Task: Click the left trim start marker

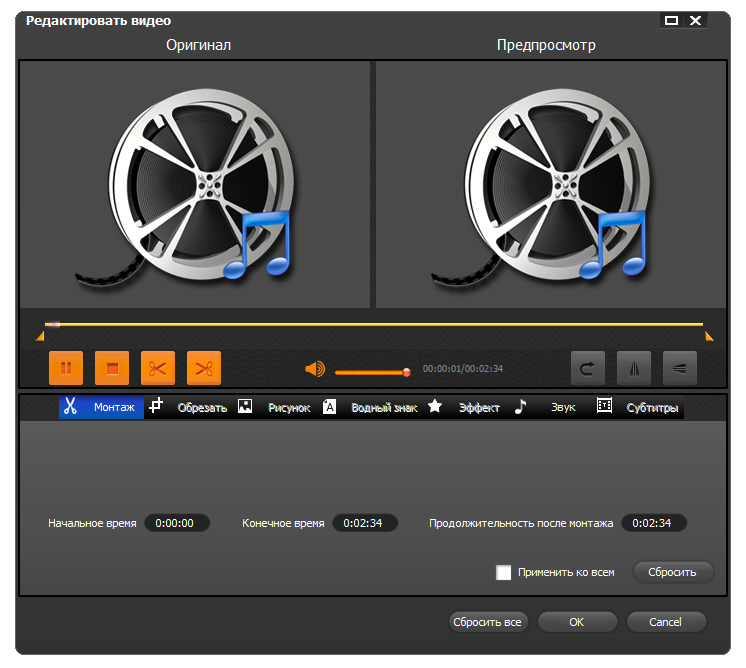Action: pyautogui.click(x=40, y=336)
